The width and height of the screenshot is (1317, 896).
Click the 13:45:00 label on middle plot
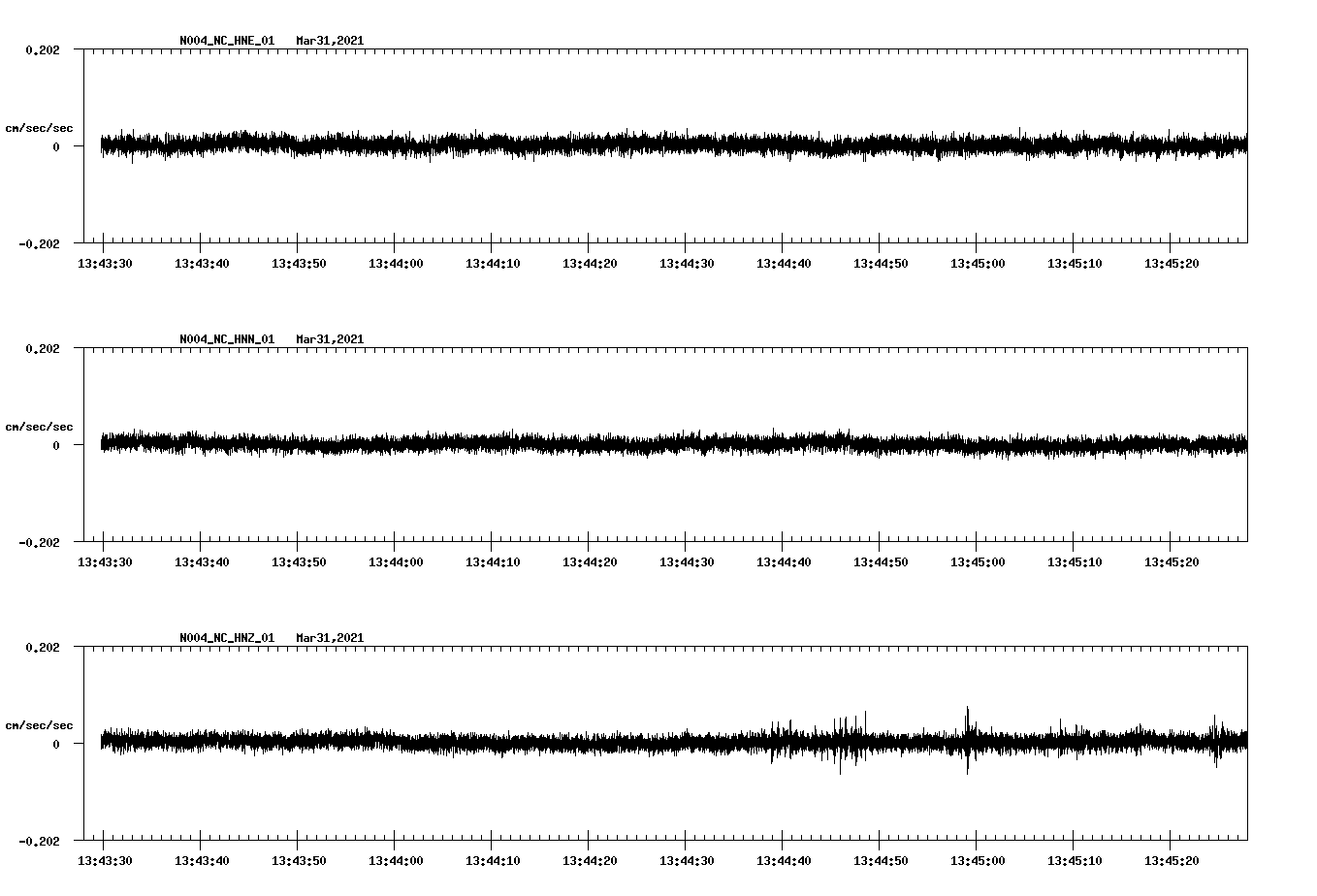pyautogui.click(x=980, y=560)
